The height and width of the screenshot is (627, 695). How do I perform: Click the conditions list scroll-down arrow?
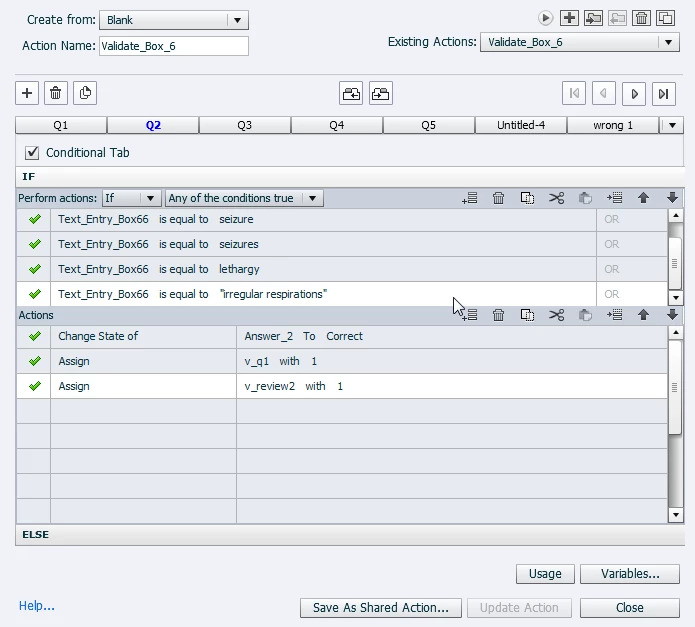[675, 297]
